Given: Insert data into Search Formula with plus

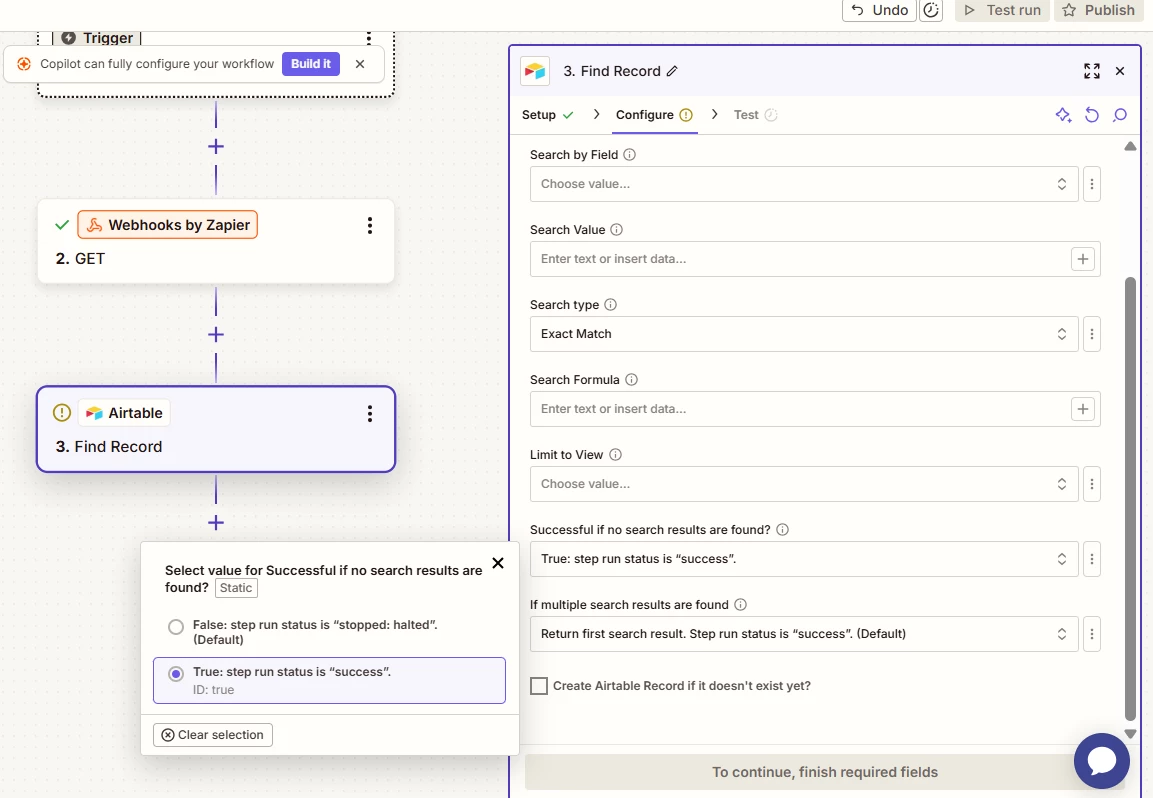Looking at the screenshot, I should pos(1082,409).
